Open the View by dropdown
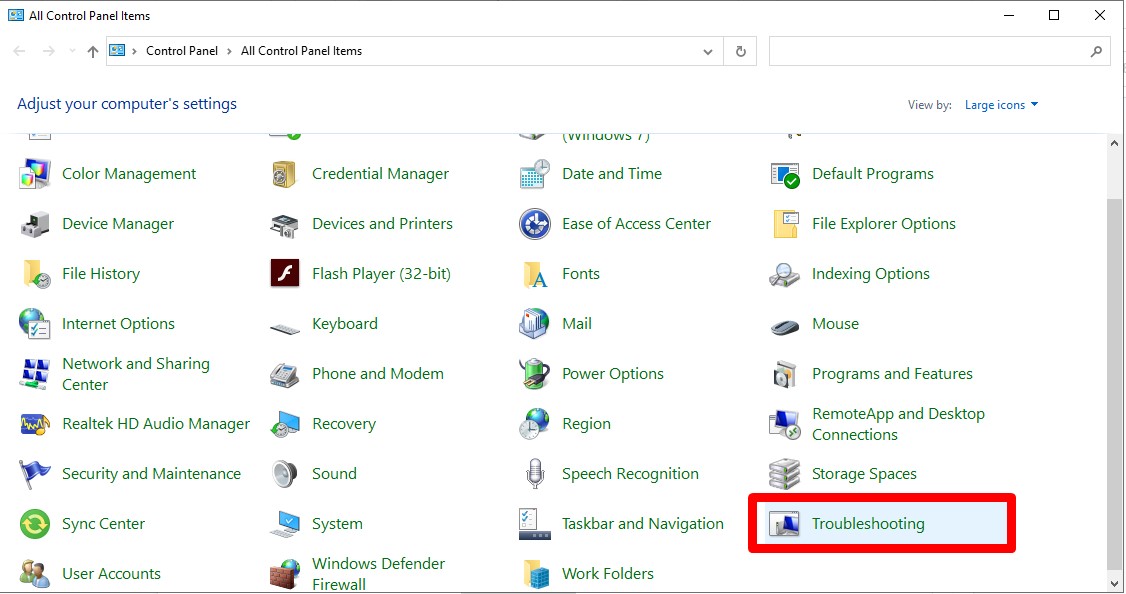The width and height of the screenshot is (1126, 594). click(1001, 104)
